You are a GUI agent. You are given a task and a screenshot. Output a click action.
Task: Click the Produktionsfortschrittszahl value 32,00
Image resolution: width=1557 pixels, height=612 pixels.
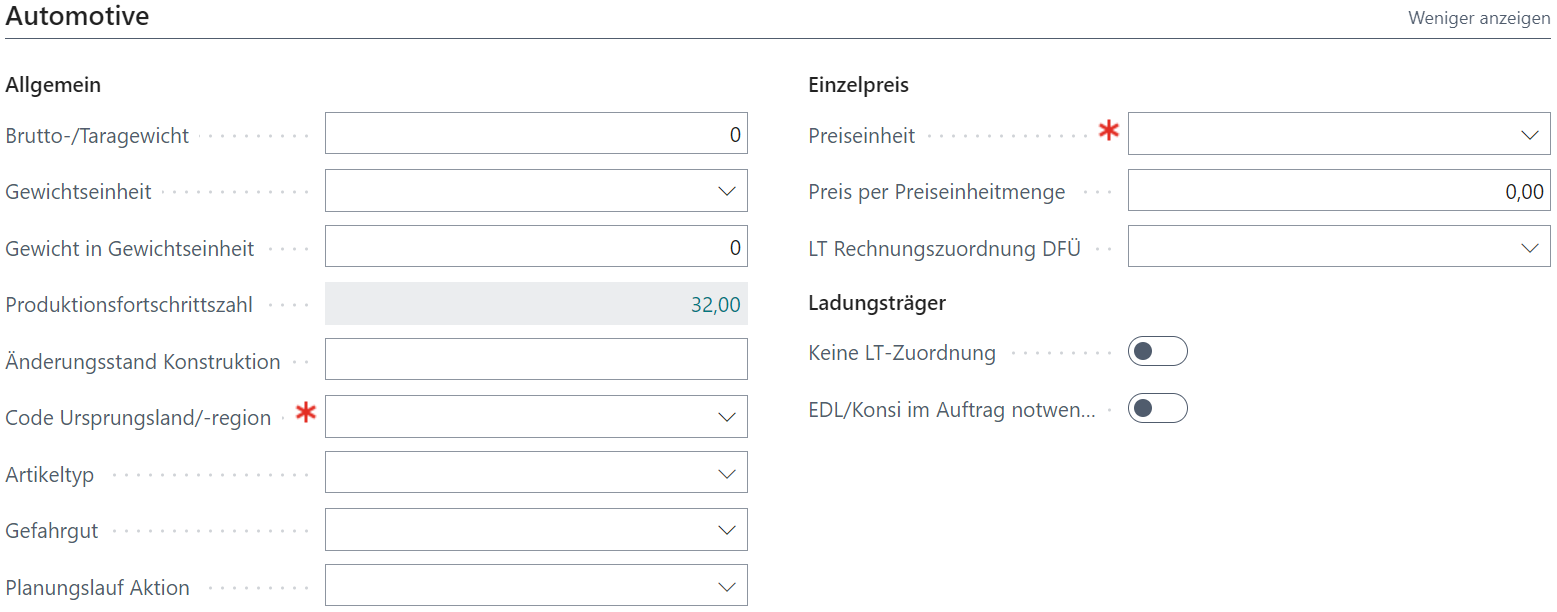[x=715, y=304]
